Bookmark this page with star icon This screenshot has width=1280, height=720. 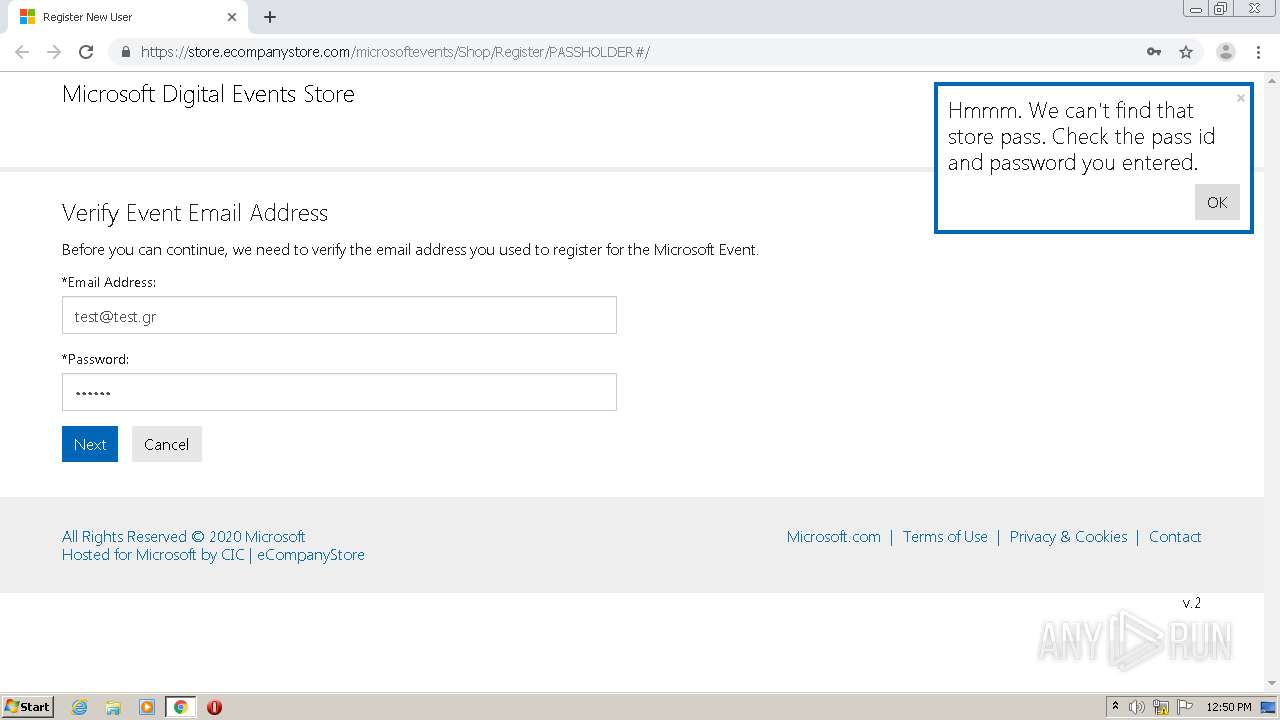point(1186,52)
